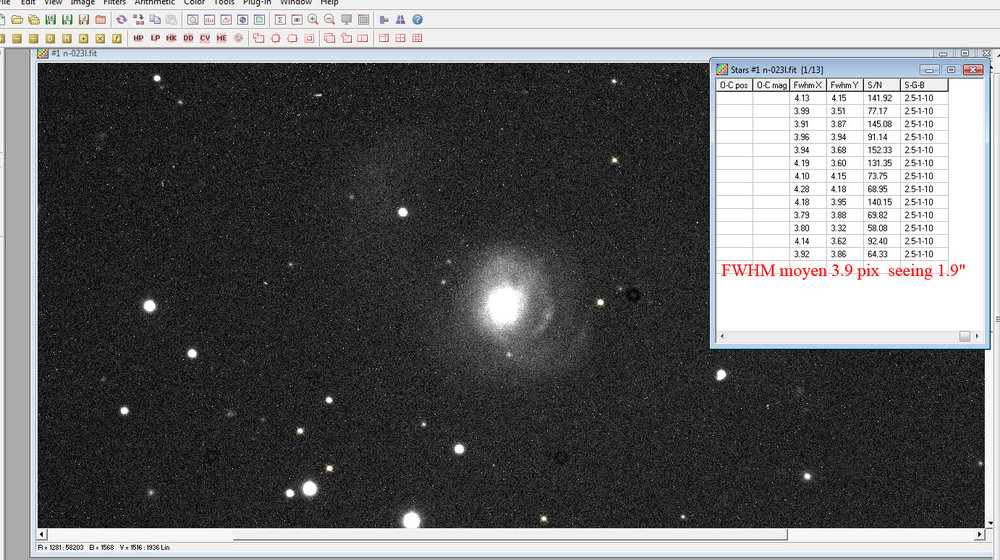This screenshot has width=1000, height=560.
Task: Click the #1 n-023l.fit image window title
Action: click(74, 54)
